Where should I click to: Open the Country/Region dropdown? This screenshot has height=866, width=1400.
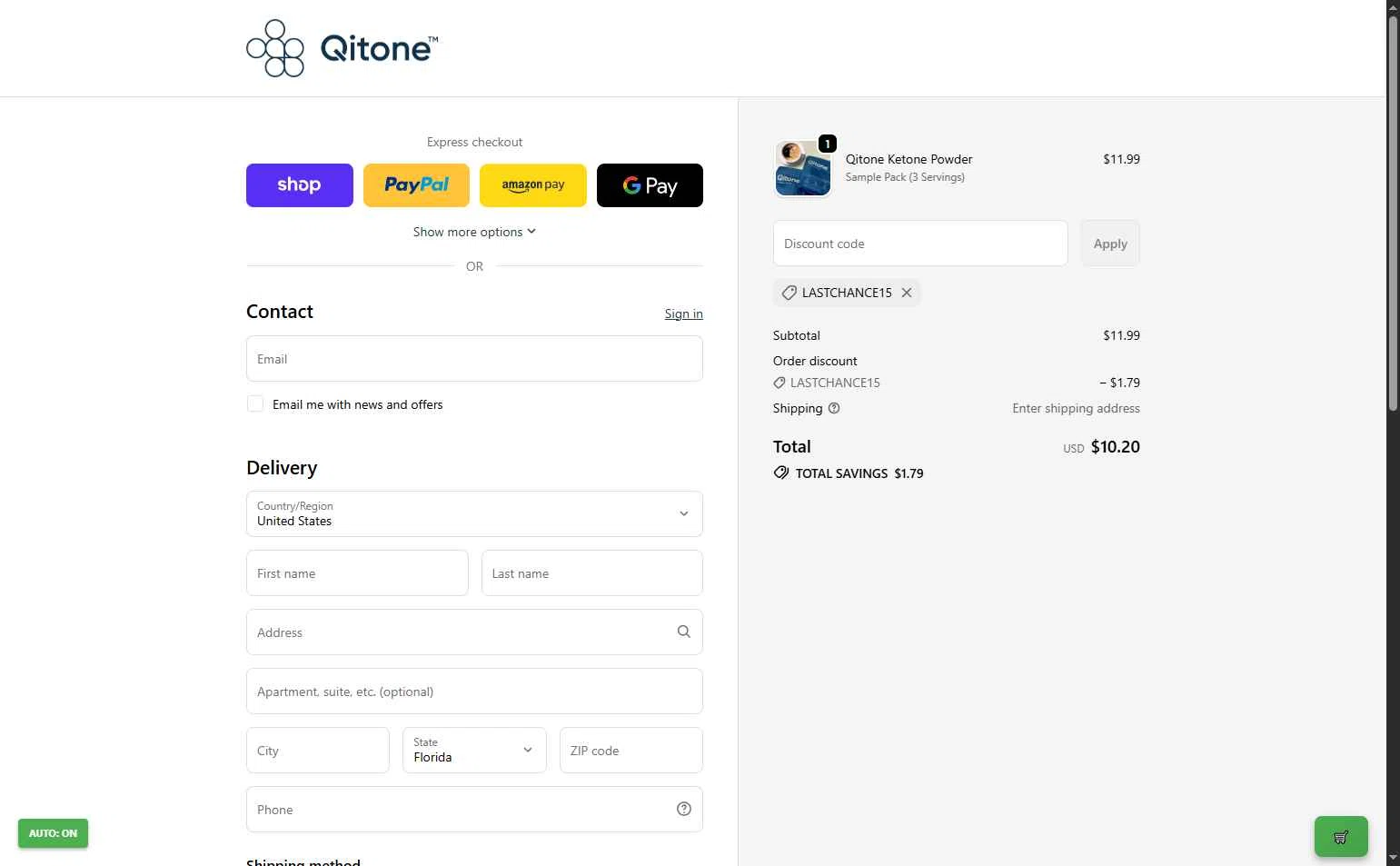(x=474, y=514)
